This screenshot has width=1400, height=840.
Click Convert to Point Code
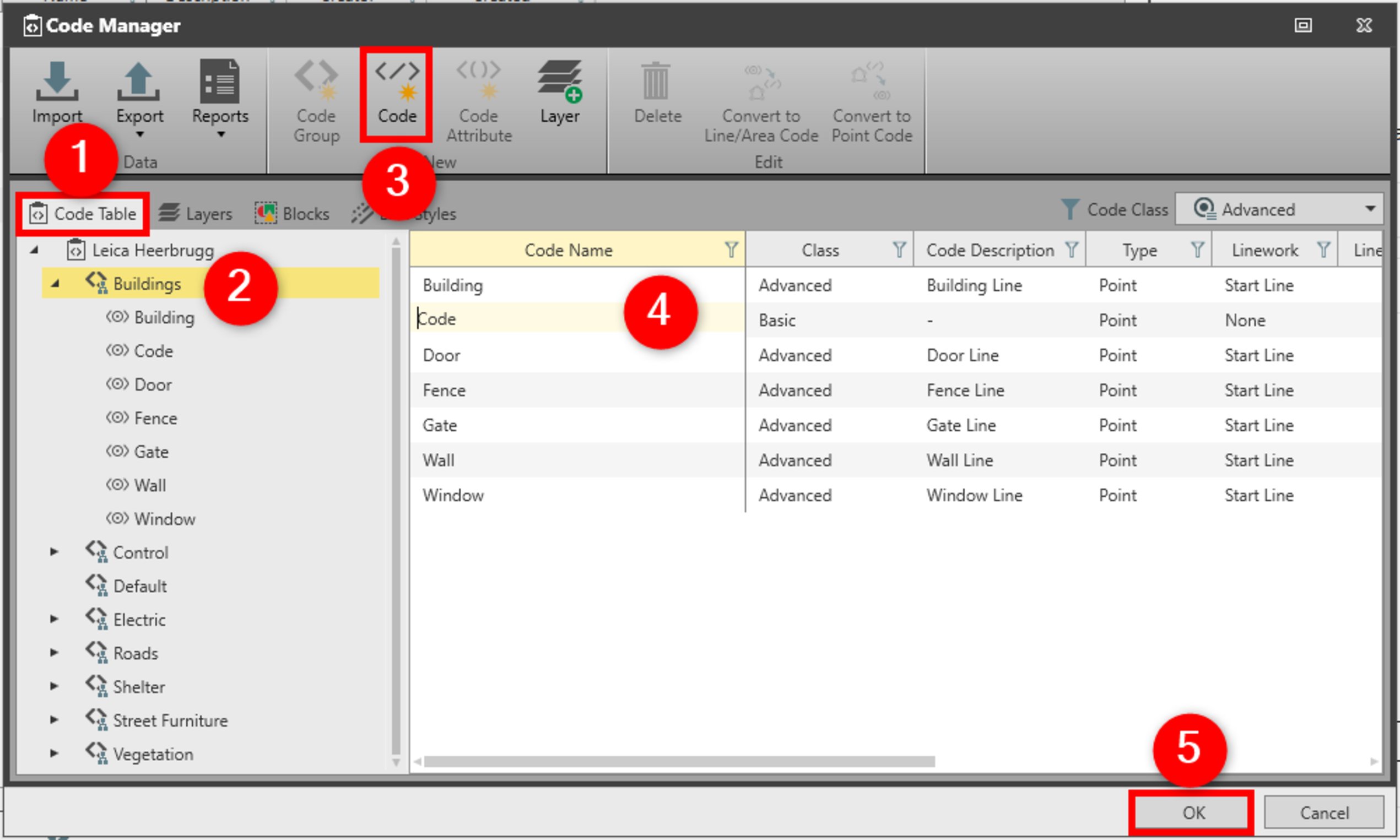click(x=872, y=102)
